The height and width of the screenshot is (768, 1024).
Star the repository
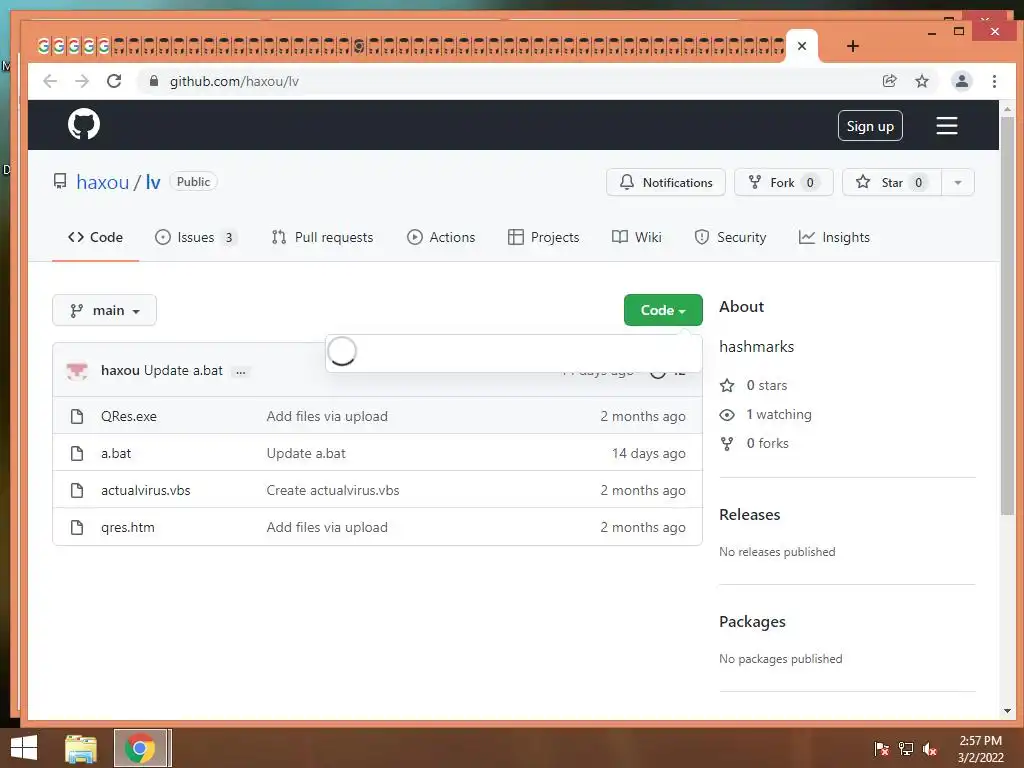point(891,182)
